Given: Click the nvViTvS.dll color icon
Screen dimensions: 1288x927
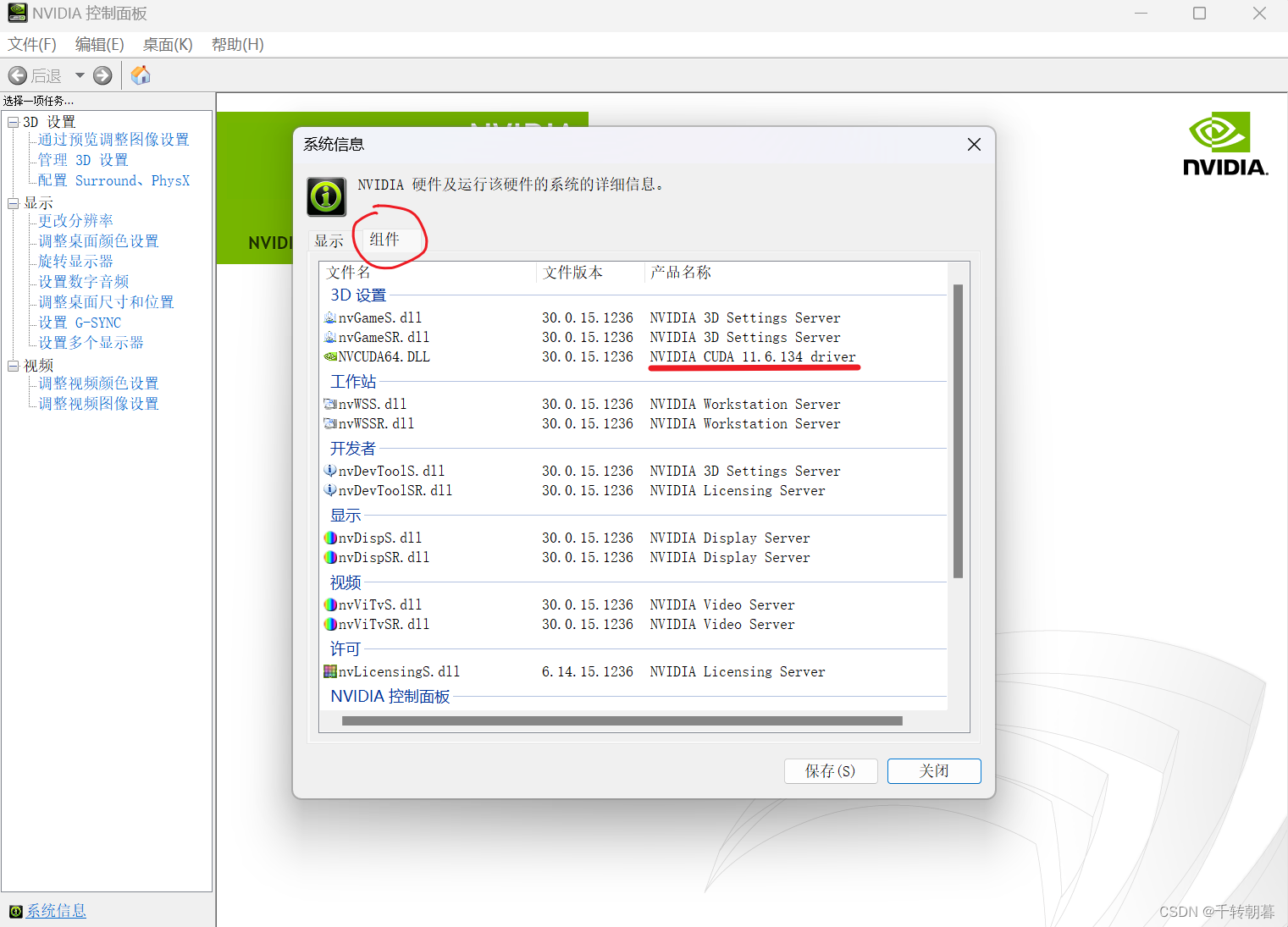Looking at the screenshot, I should [330, 604].
